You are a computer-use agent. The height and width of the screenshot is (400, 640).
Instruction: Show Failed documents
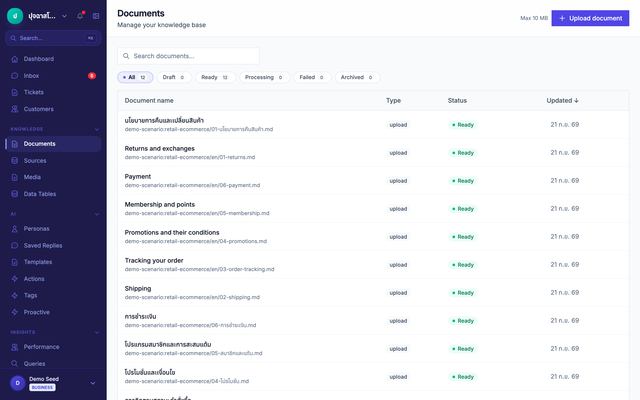pos(312,77)
